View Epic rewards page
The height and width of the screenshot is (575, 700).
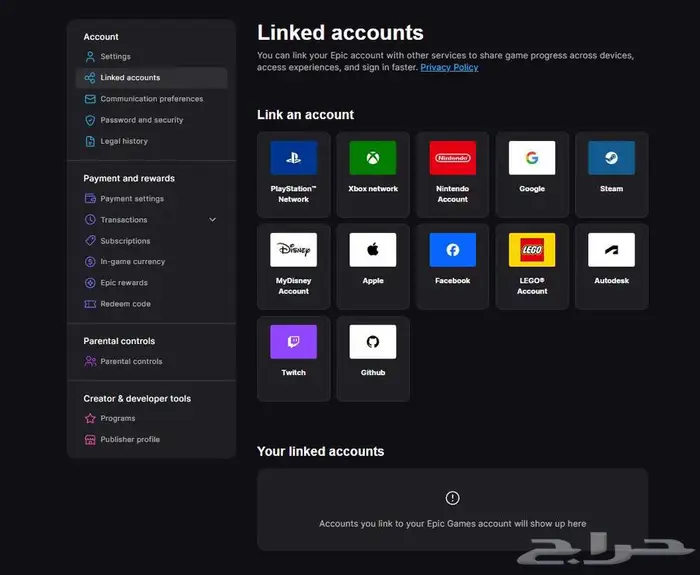(x=151, y=283)
